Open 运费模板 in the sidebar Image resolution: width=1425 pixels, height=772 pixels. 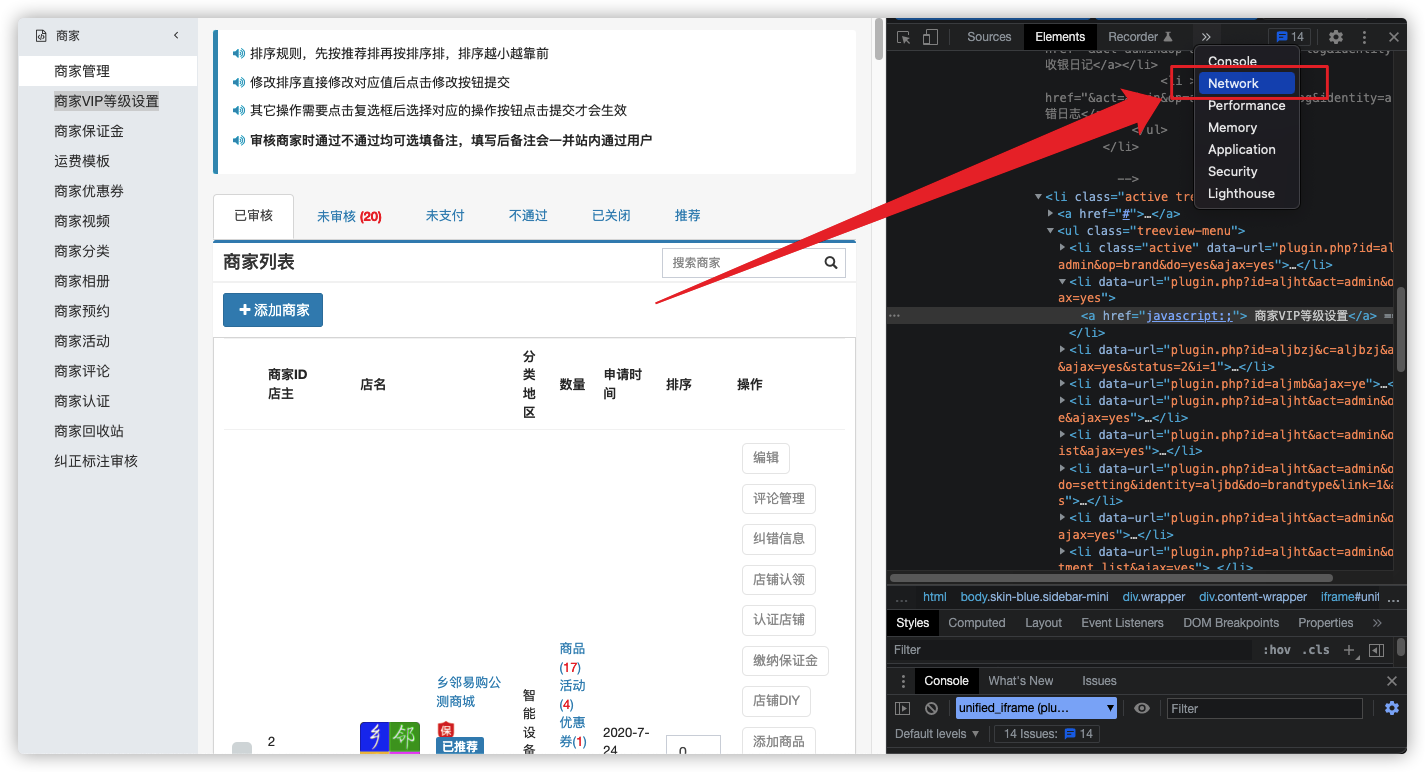tap(82, 161)
